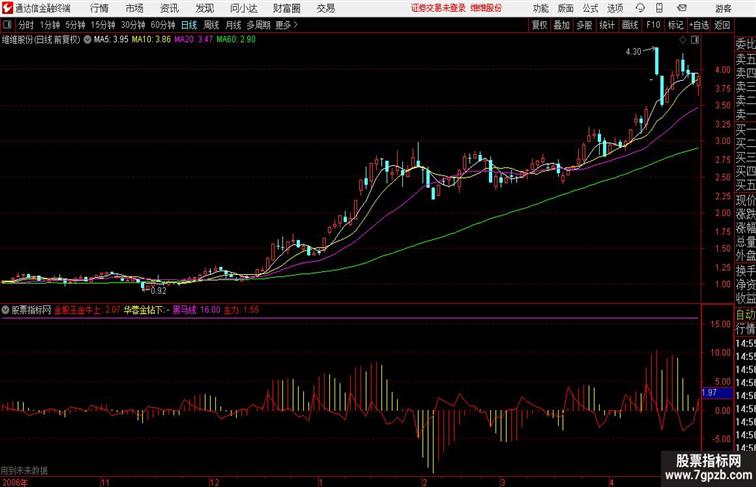Open the 选项 menu
Viewport: 756px width, 487px height.
point(615,8)
